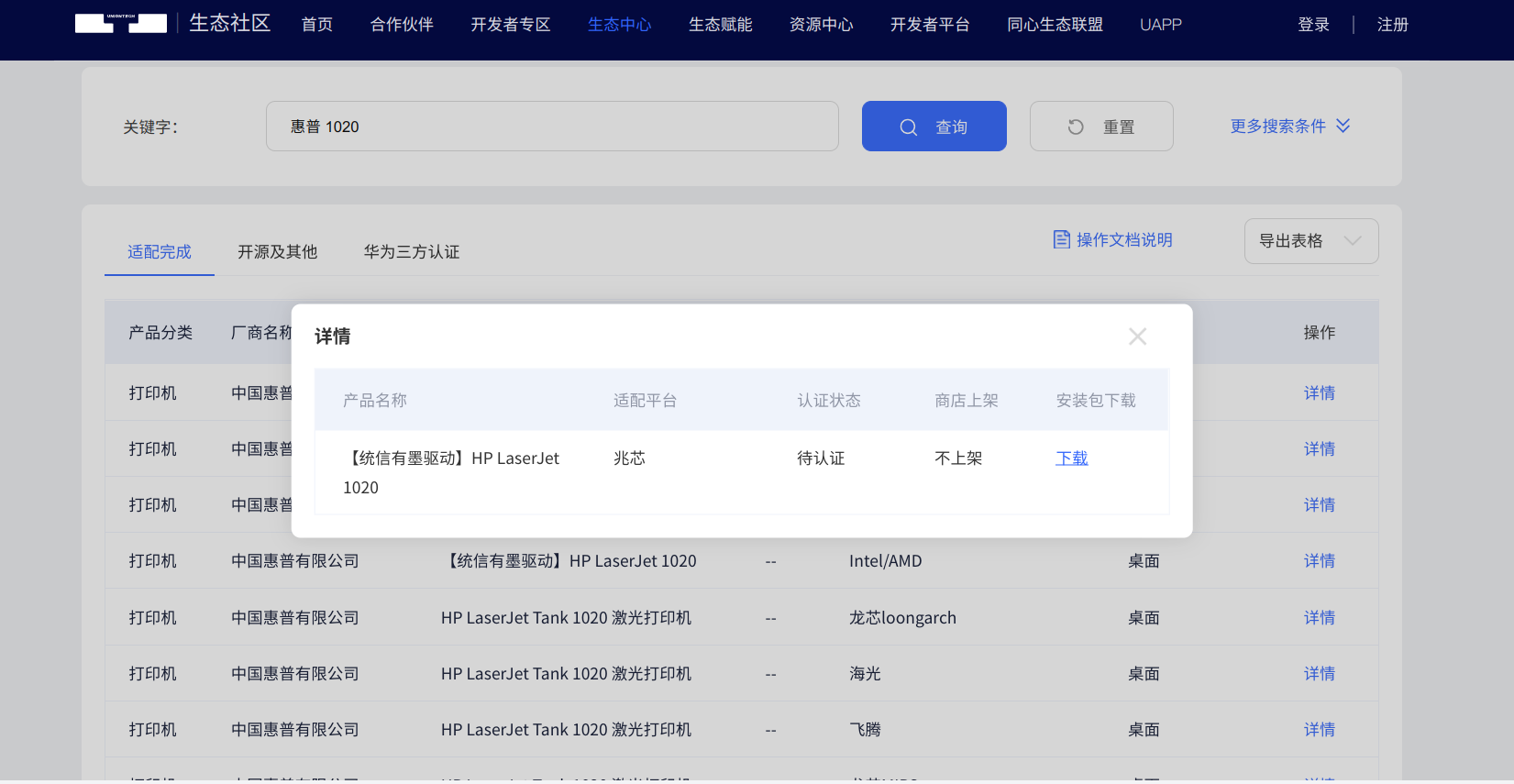
Task: Open 详情 for the 龙芯loongarch row
Action: click(1320, 618)
